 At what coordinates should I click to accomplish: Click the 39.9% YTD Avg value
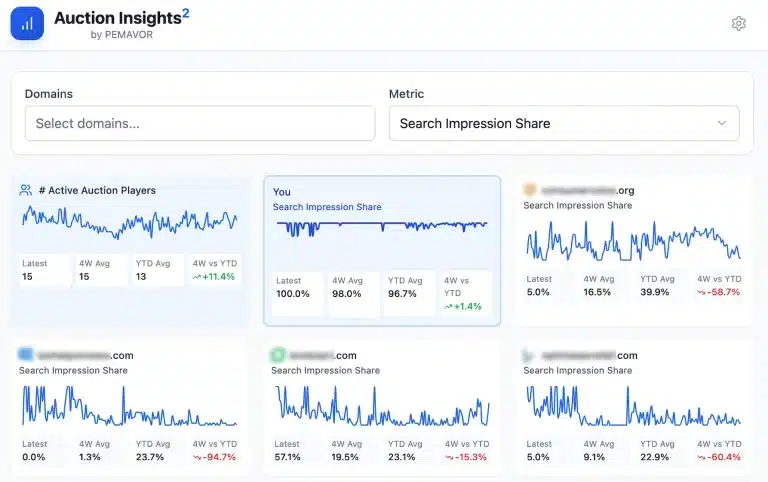[655, 292]
